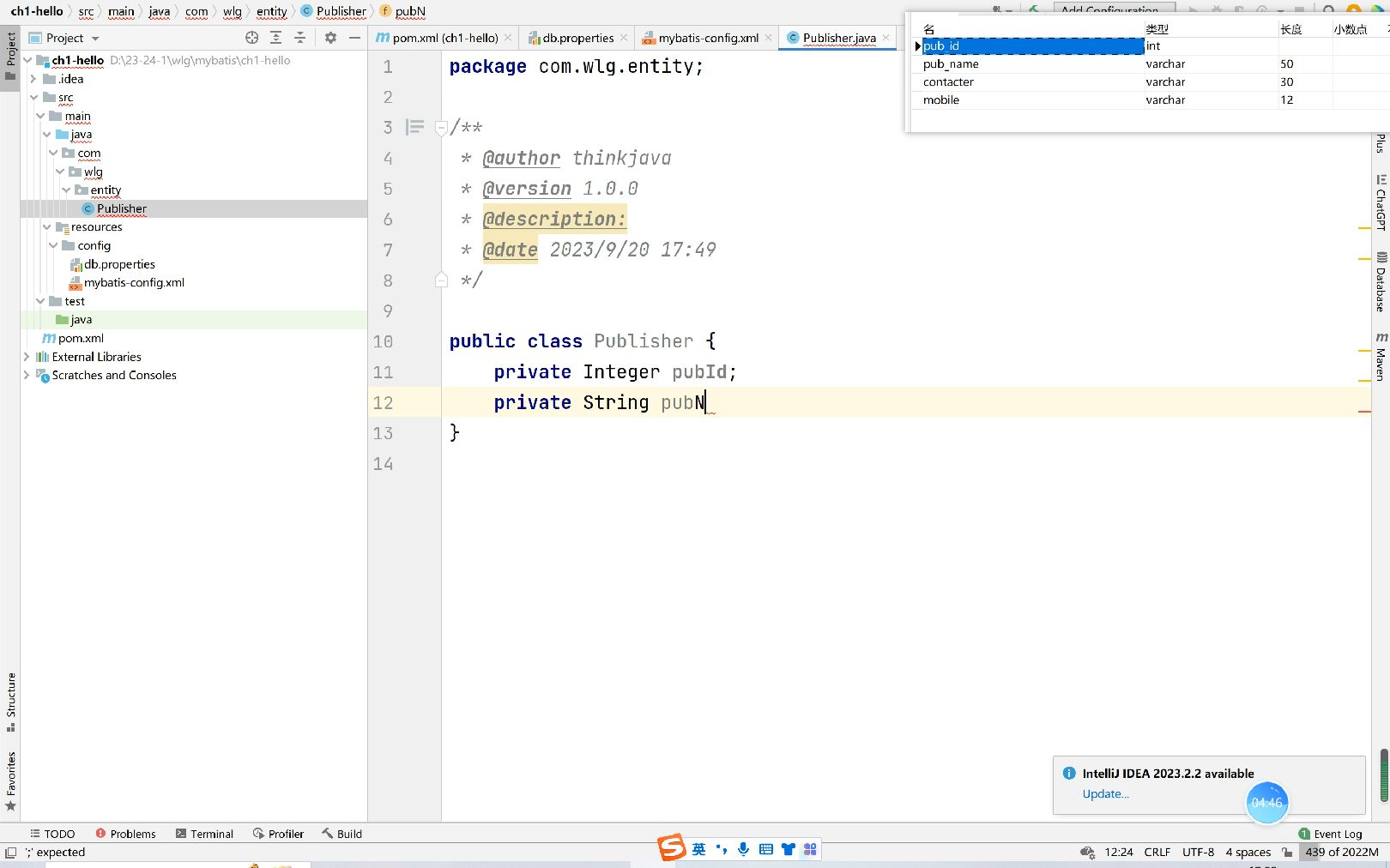Open the Maven side tool window
The width and height of the screenshot is (1390, 868).
pos(1381,357)
